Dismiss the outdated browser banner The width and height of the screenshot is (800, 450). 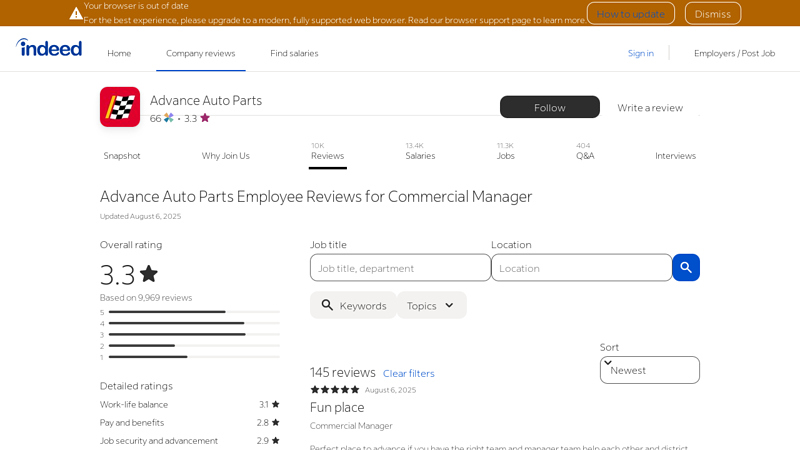pos(713,14)
